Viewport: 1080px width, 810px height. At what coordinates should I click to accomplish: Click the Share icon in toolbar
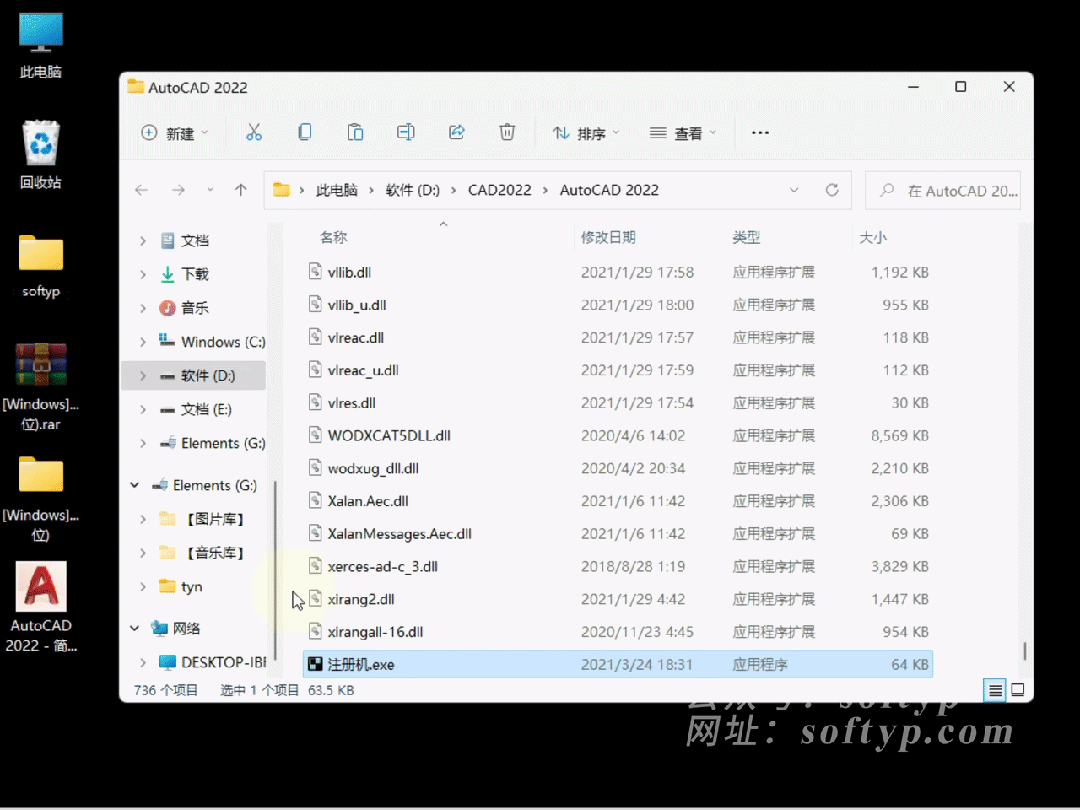click(x=457, y=132)
